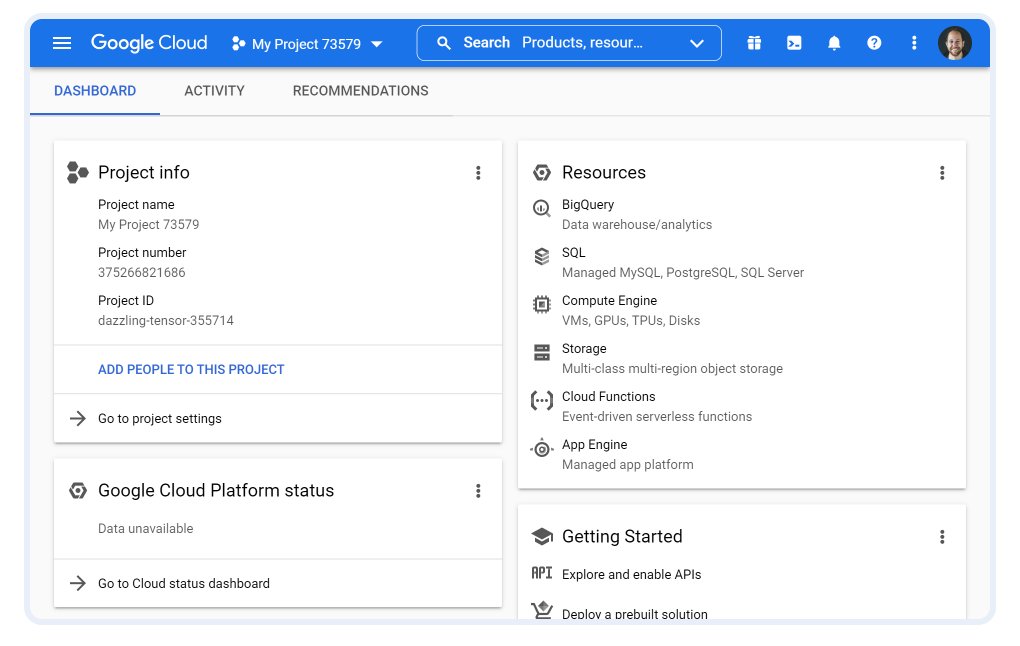Select project name value My Project 73579

coord(149,225)
